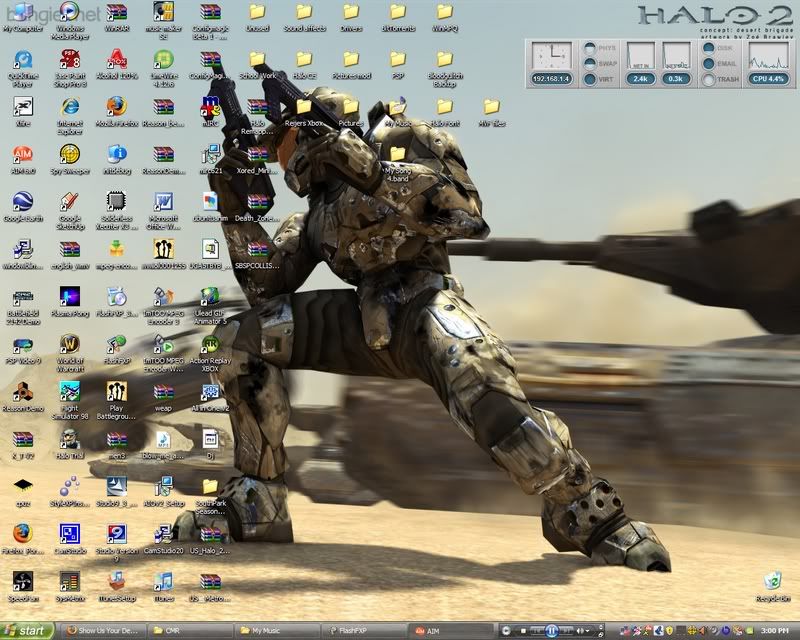Launch the Reason Demo icon
Viewport: 800px width, 640px height.
pos(22,397)
